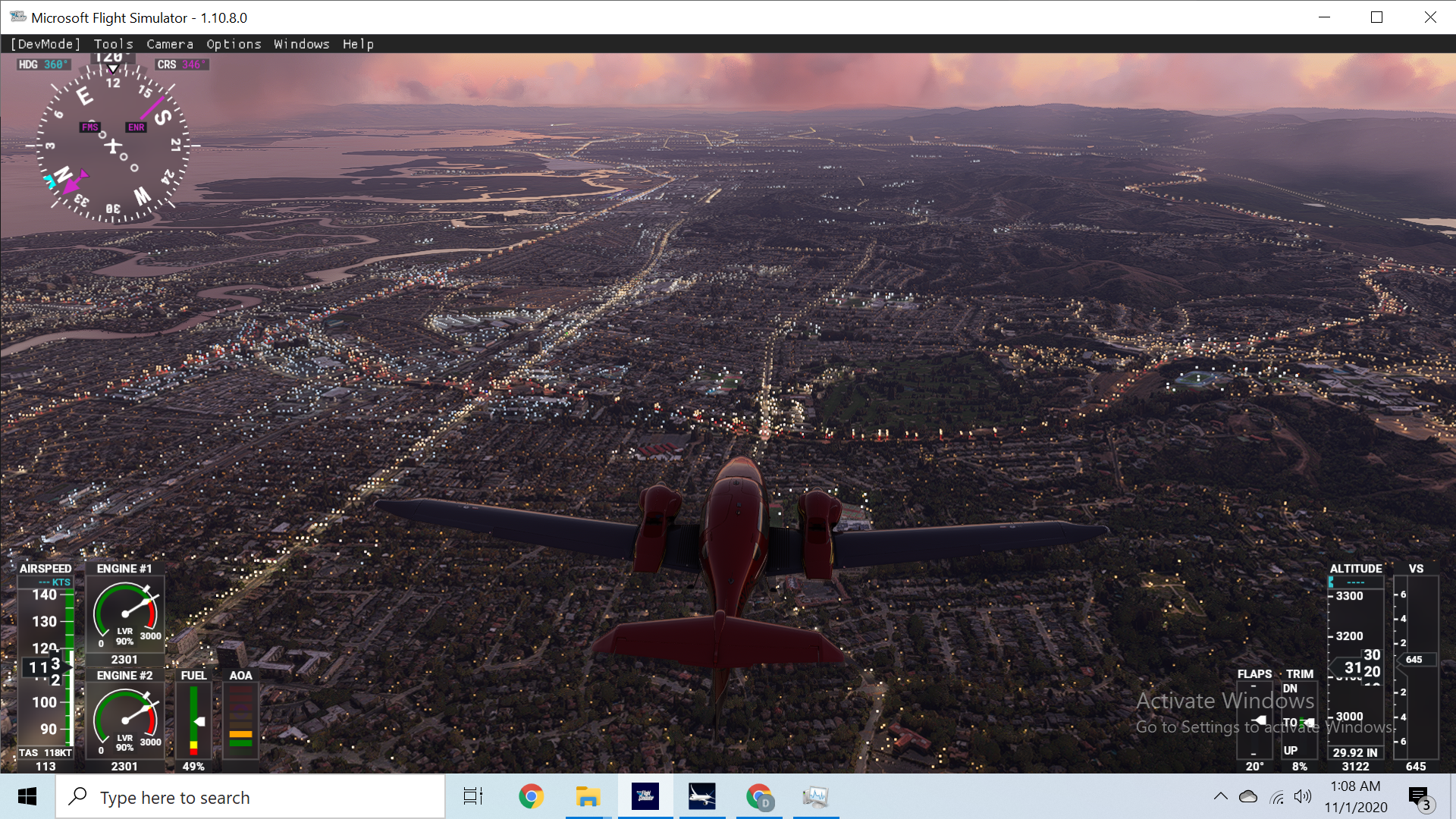Click the TRIM indicator gauge

click(1300, 720)
